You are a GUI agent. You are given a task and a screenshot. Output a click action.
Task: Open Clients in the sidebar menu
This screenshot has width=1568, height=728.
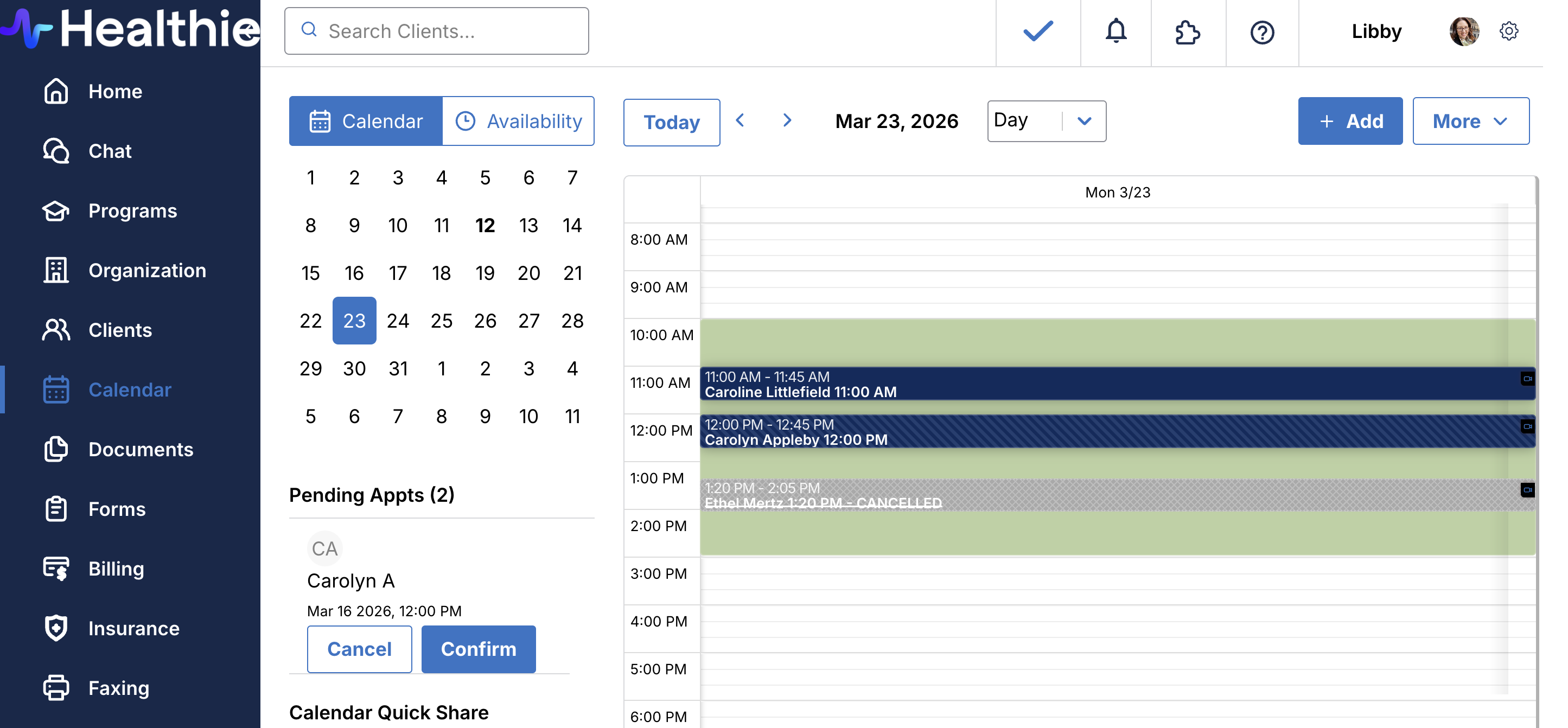120,330
